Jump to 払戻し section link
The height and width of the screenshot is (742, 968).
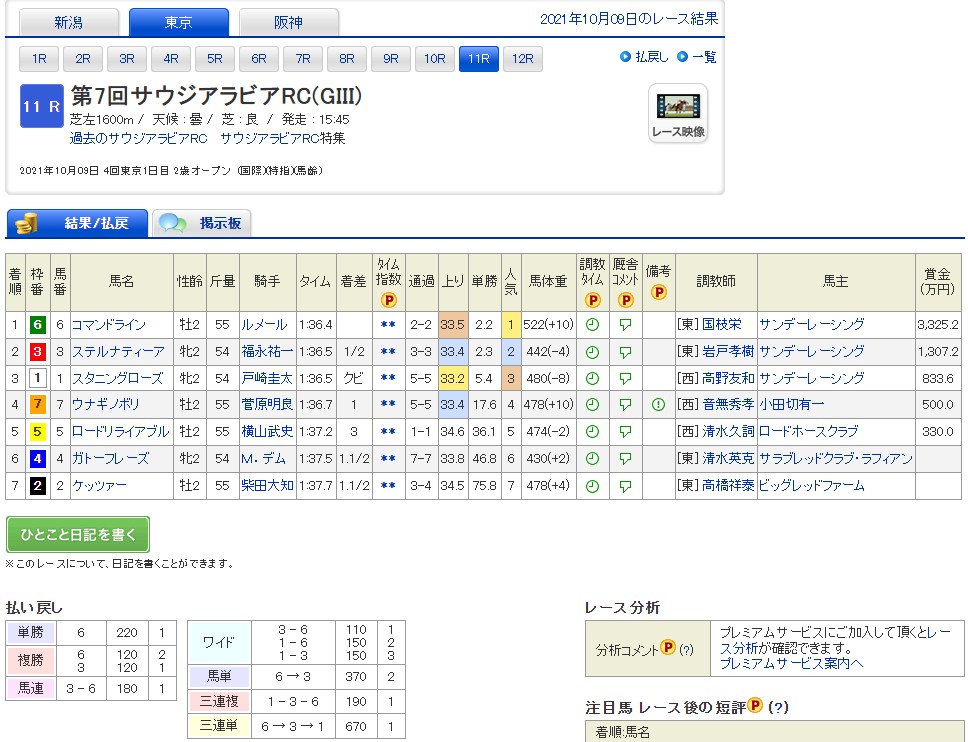(644, 57)
